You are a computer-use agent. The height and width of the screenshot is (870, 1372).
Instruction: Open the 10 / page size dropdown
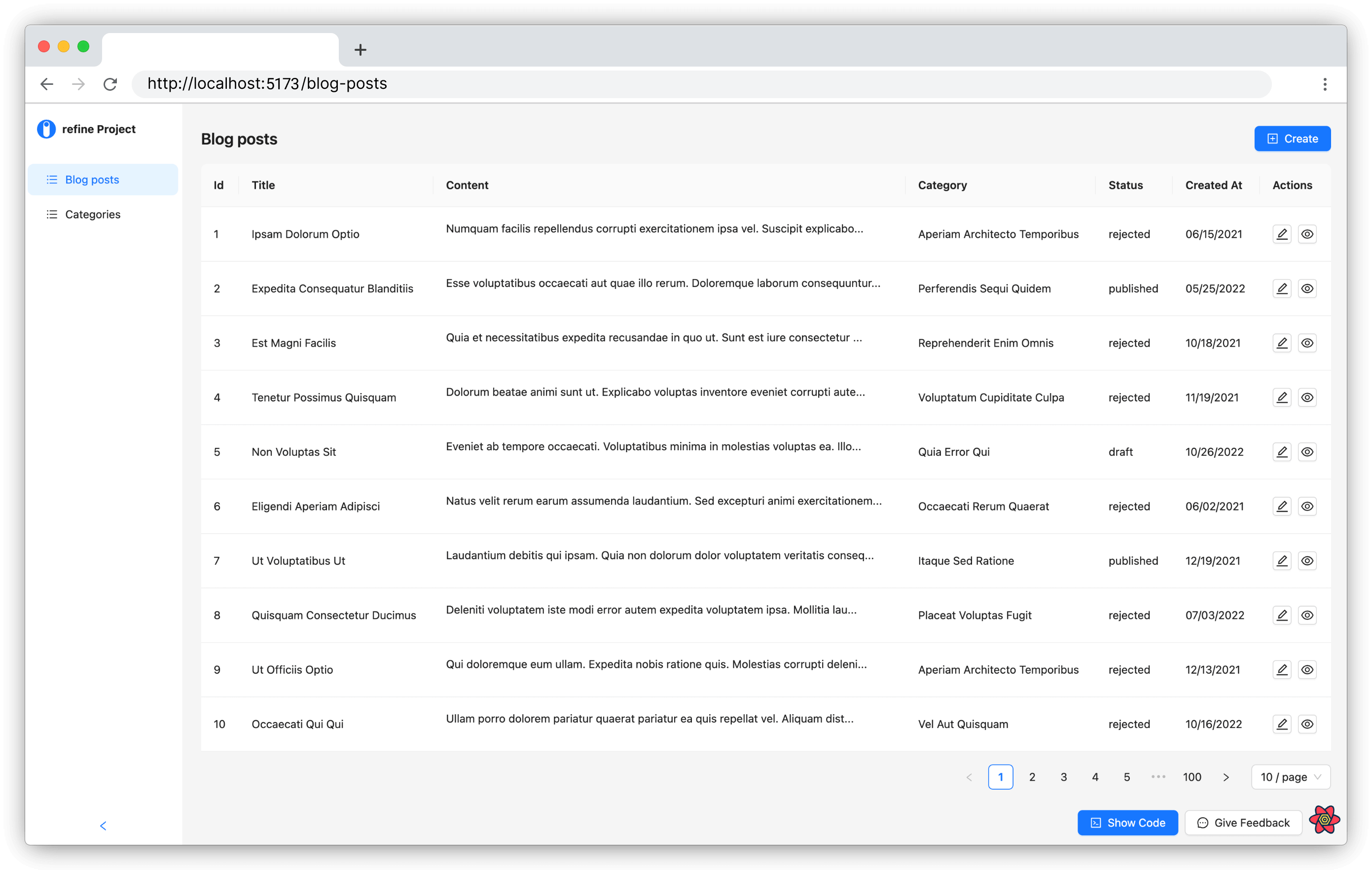pos(1290,777)
